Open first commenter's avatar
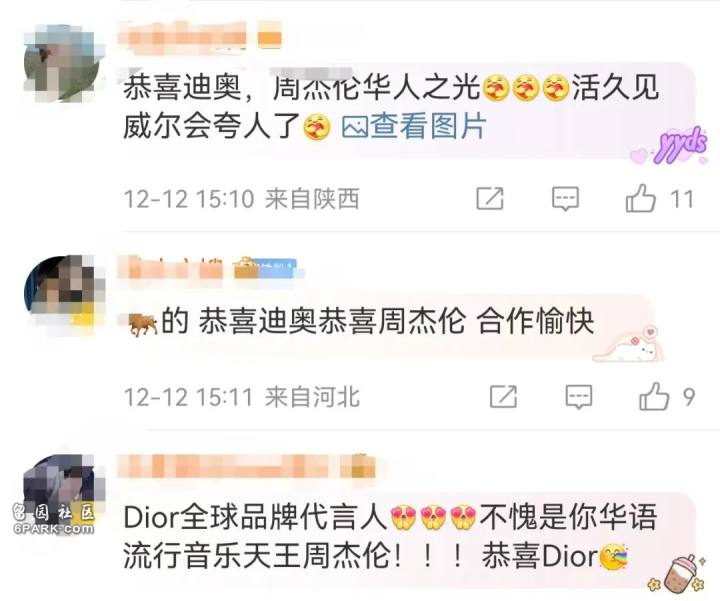720x601 pixels. click(x=62, y=62)
